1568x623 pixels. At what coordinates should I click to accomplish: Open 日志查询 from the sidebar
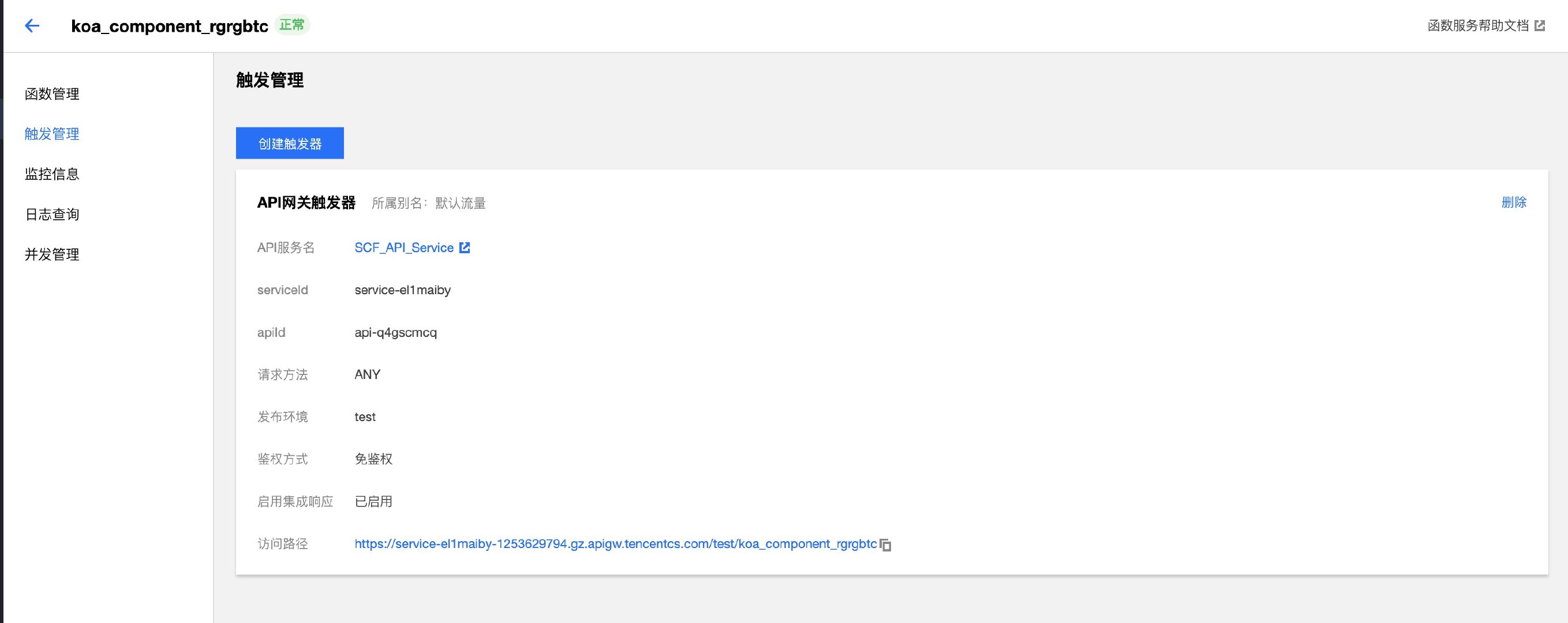click(x=52, y=214)
